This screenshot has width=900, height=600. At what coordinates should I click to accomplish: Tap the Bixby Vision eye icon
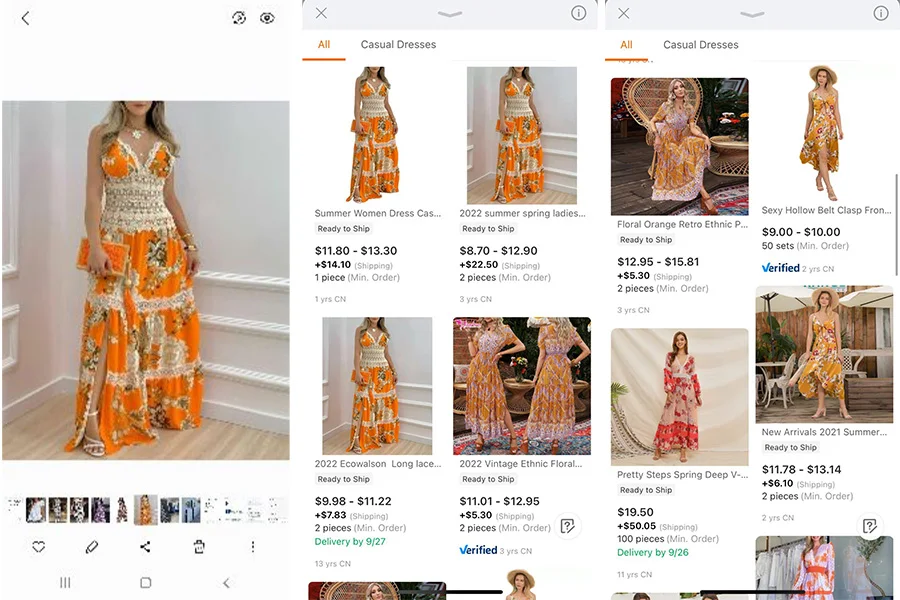pos(267,18)
